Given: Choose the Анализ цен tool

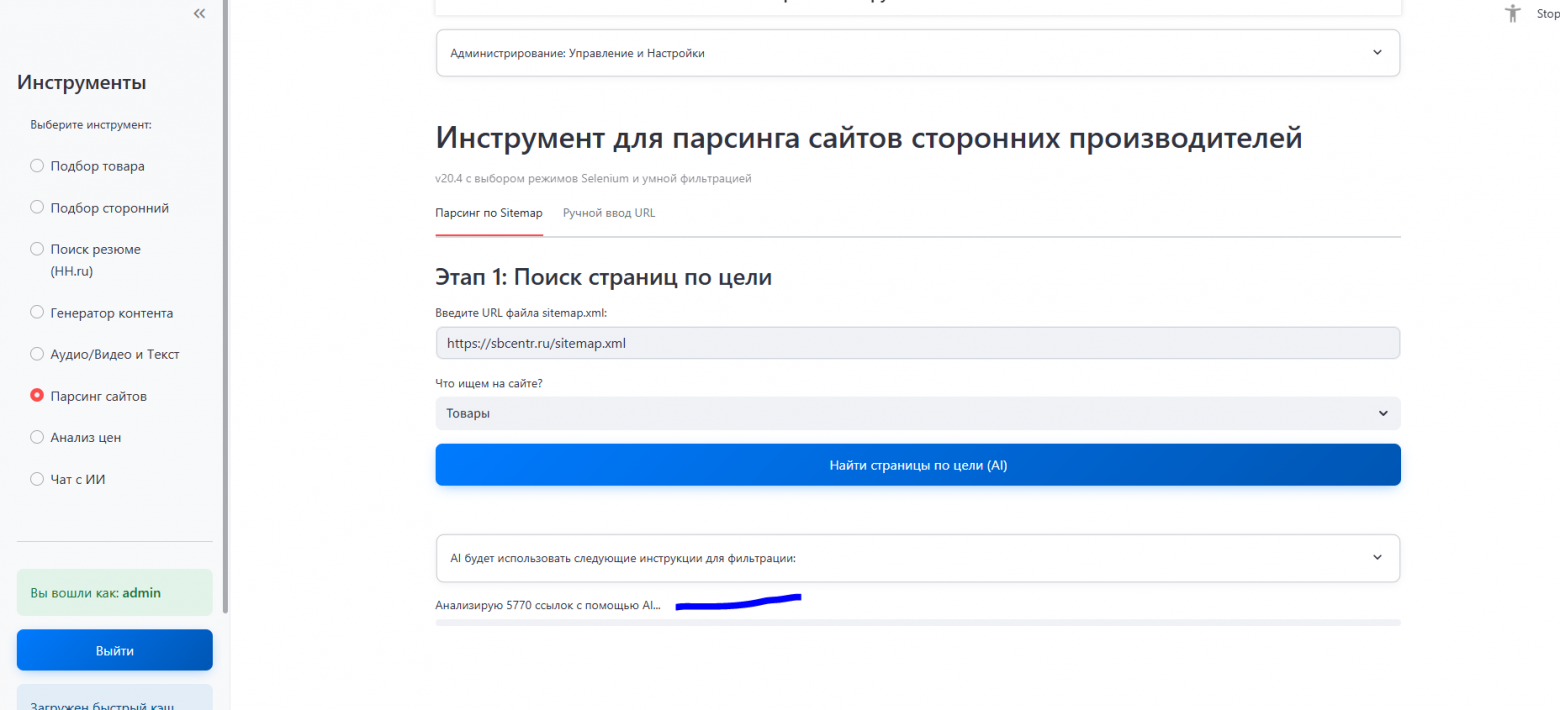Looking at the screenshot, I should [x=37, y=437].
